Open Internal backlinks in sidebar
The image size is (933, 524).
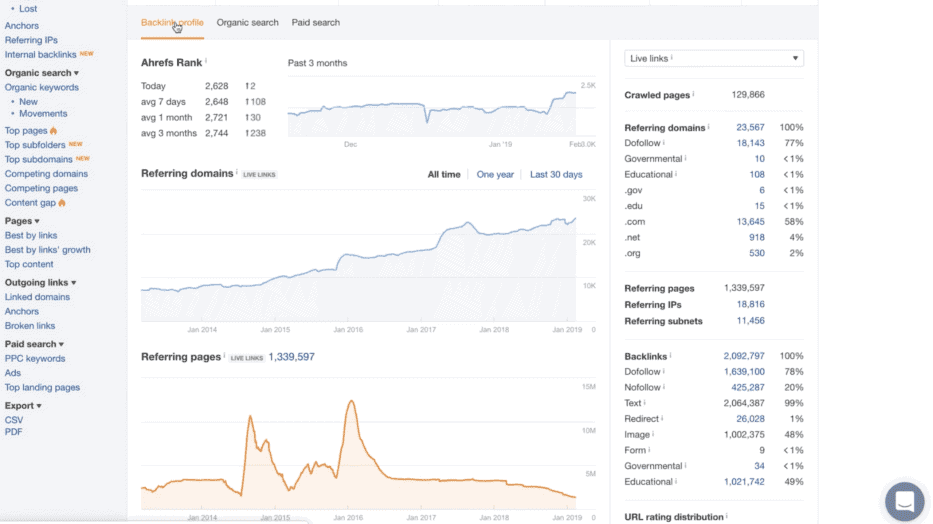point(40,55)
